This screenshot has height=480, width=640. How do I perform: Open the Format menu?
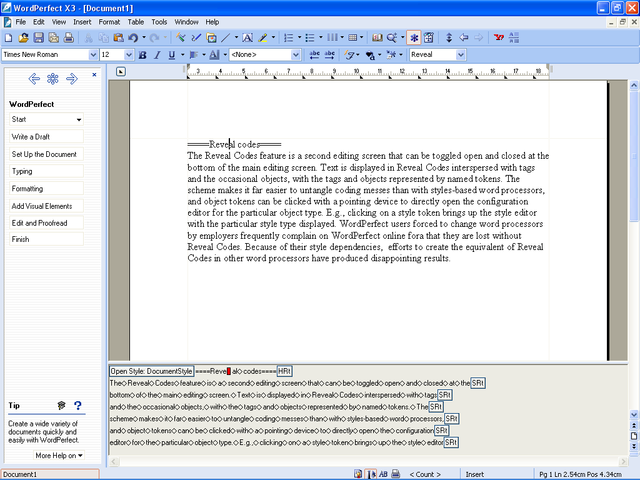109,22
